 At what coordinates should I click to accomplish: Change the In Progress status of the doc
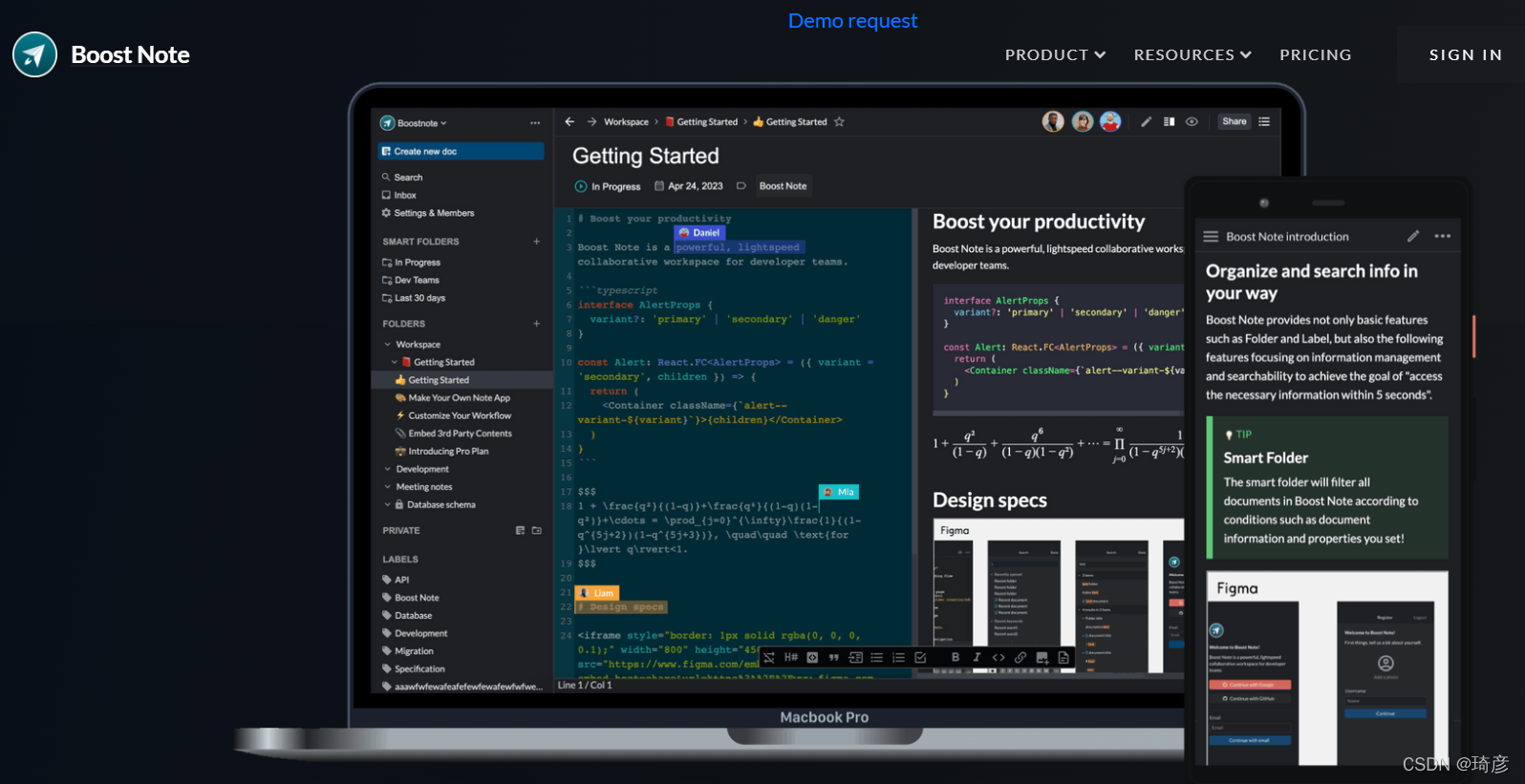coord(608,186)
